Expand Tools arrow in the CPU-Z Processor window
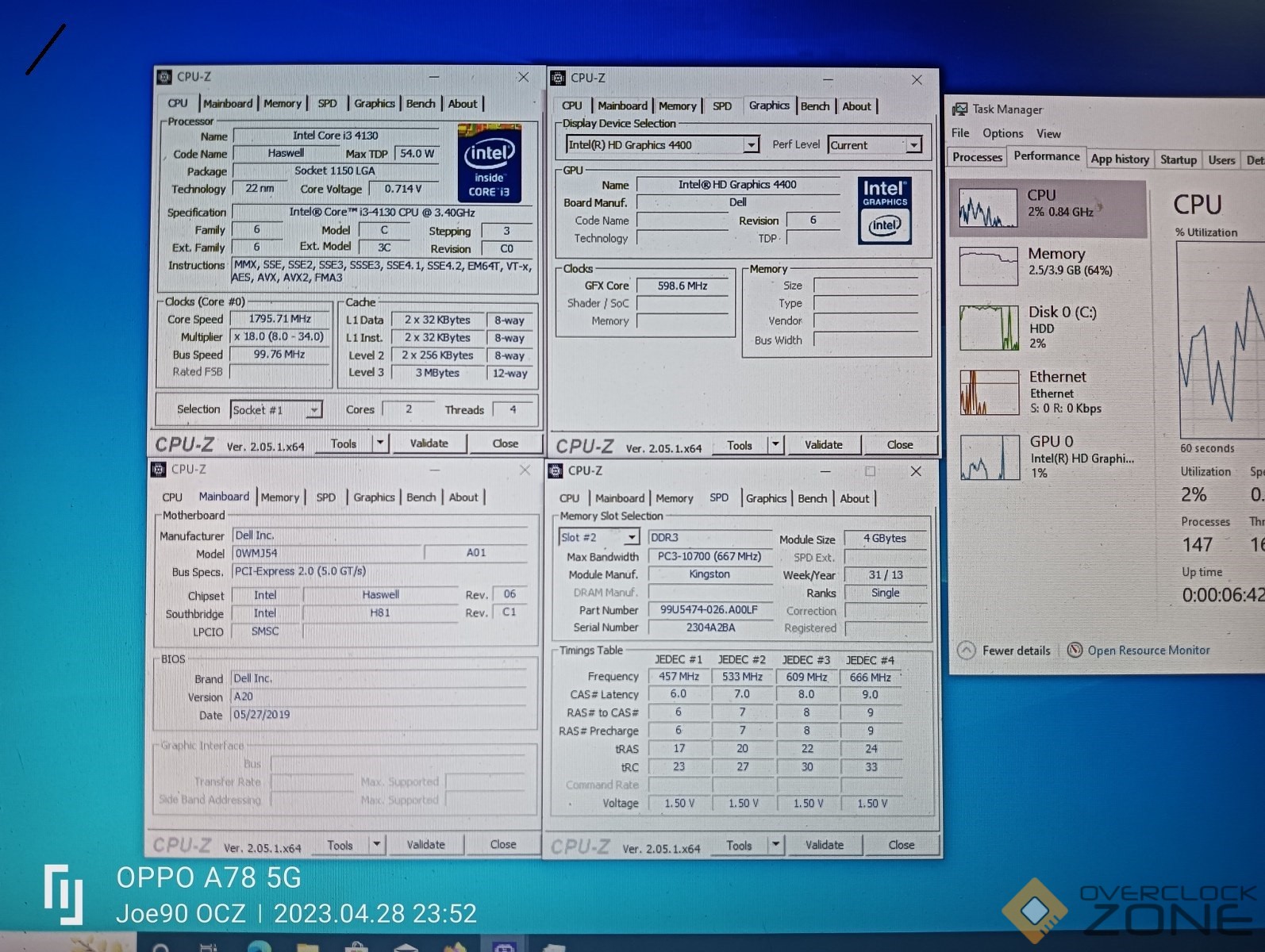The image size is (1265, 952). click(381, 443)
